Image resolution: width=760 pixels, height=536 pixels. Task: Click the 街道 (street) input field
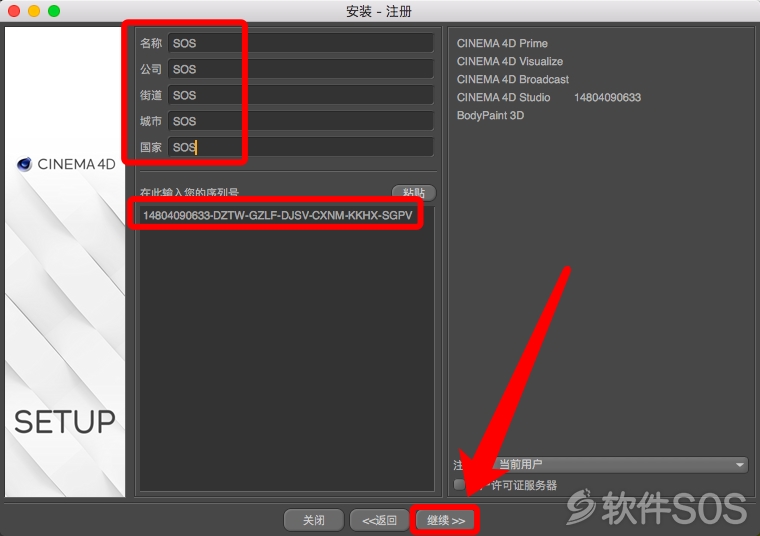point(301,95)
